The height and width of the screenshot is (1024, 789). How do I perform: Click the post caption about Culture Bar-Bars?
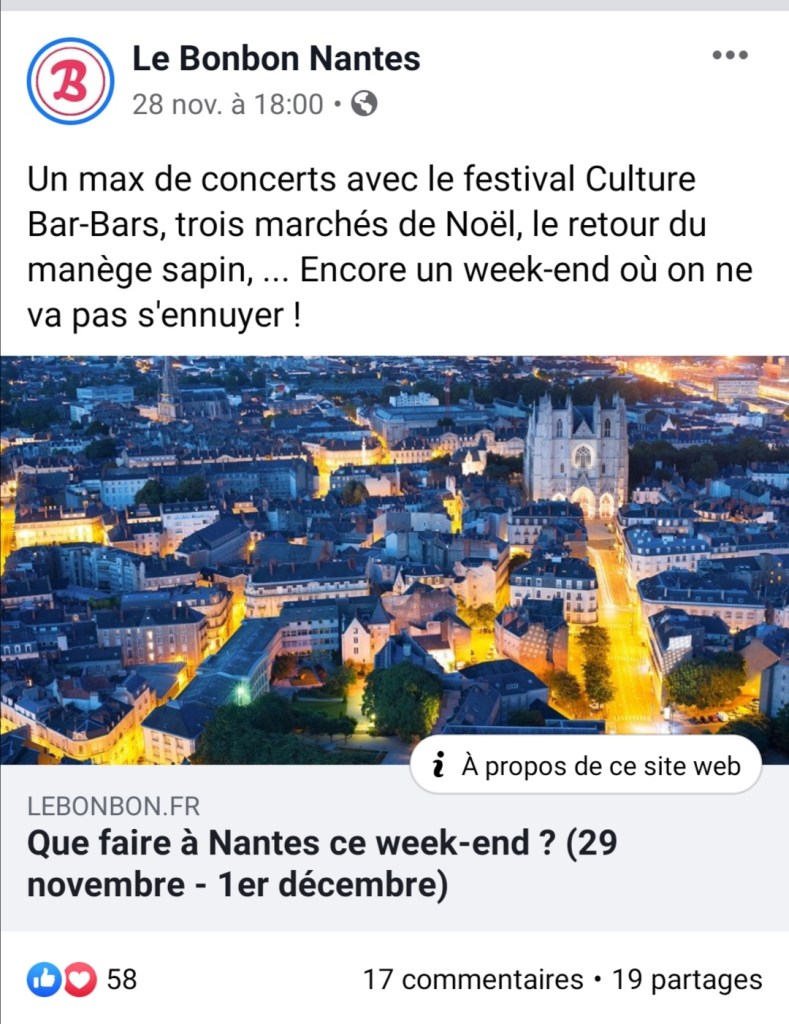point(390,248)
